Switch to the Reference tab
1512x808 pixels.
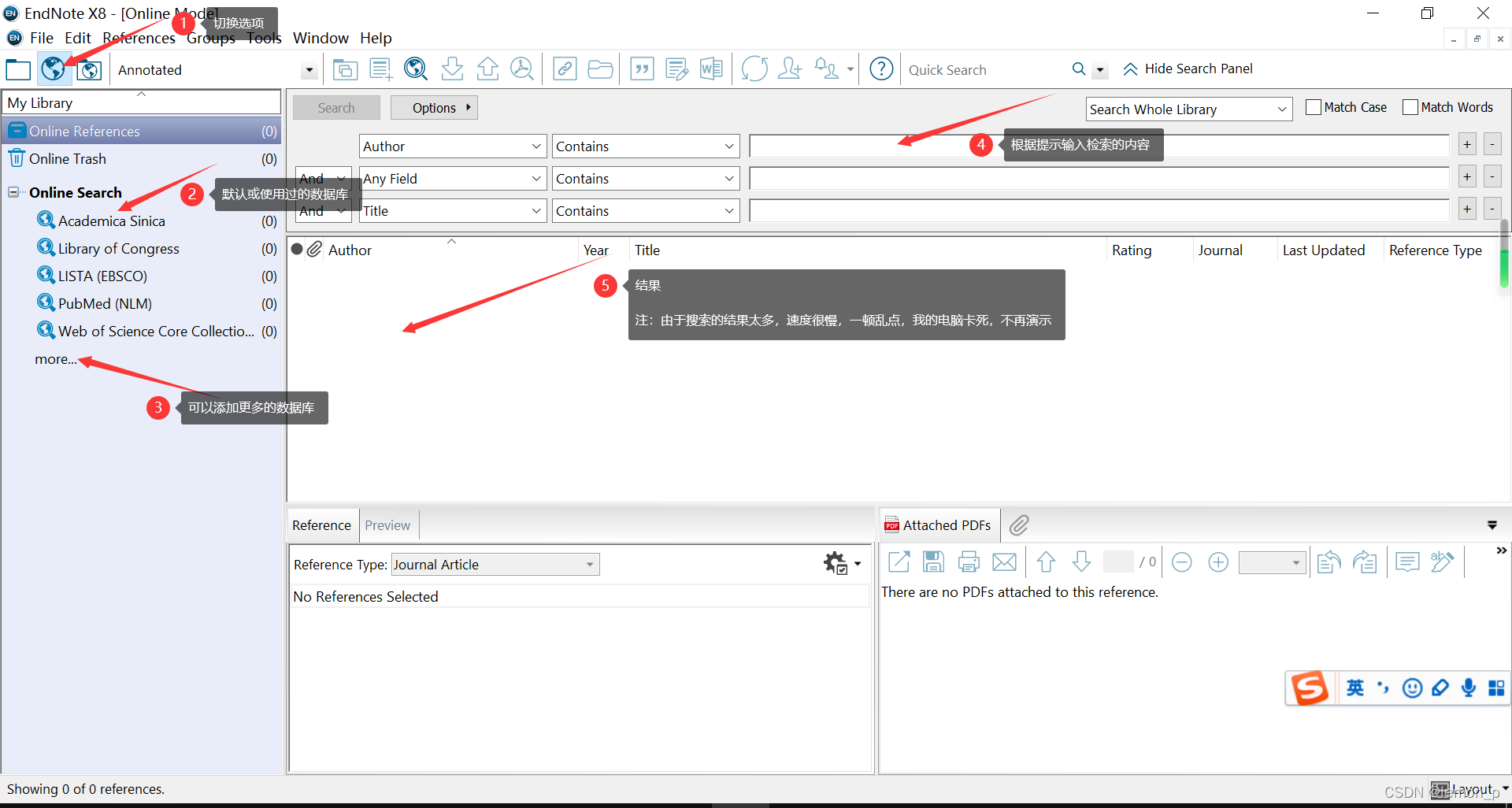click(x=321, y=525)
